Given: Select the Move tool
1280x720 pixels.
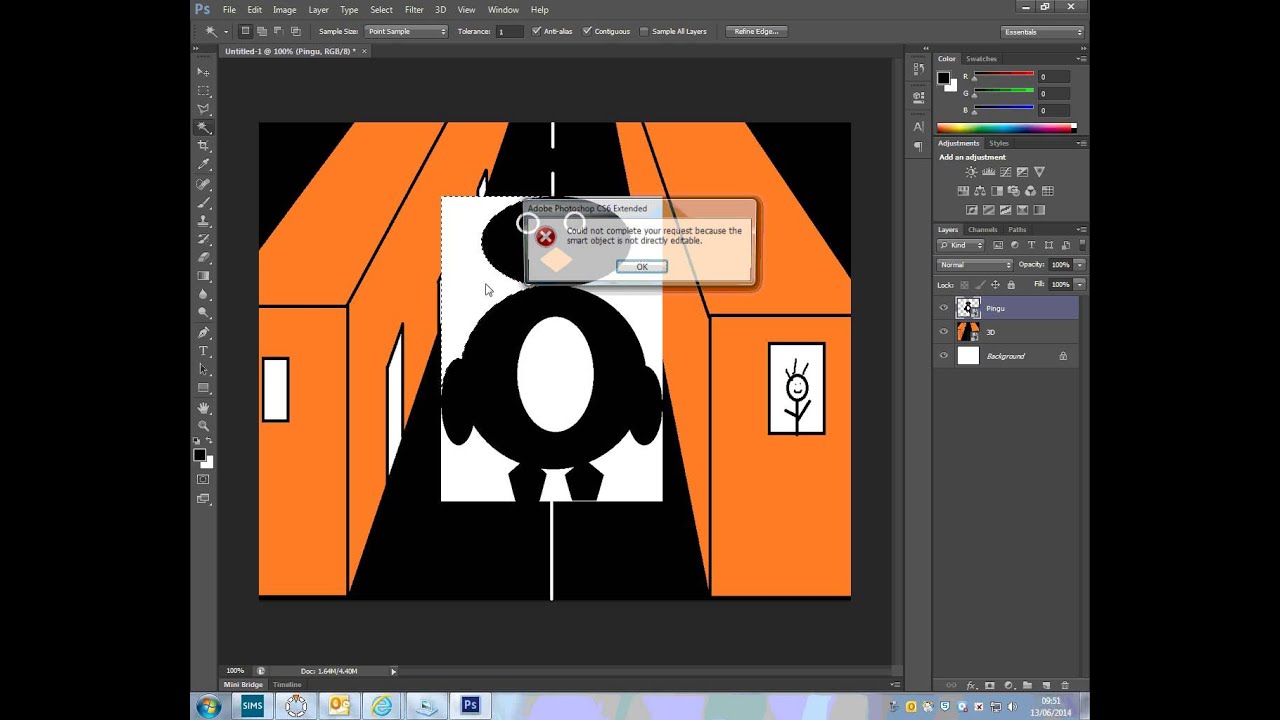Looking at the screenshot, I should click(203, 72).
